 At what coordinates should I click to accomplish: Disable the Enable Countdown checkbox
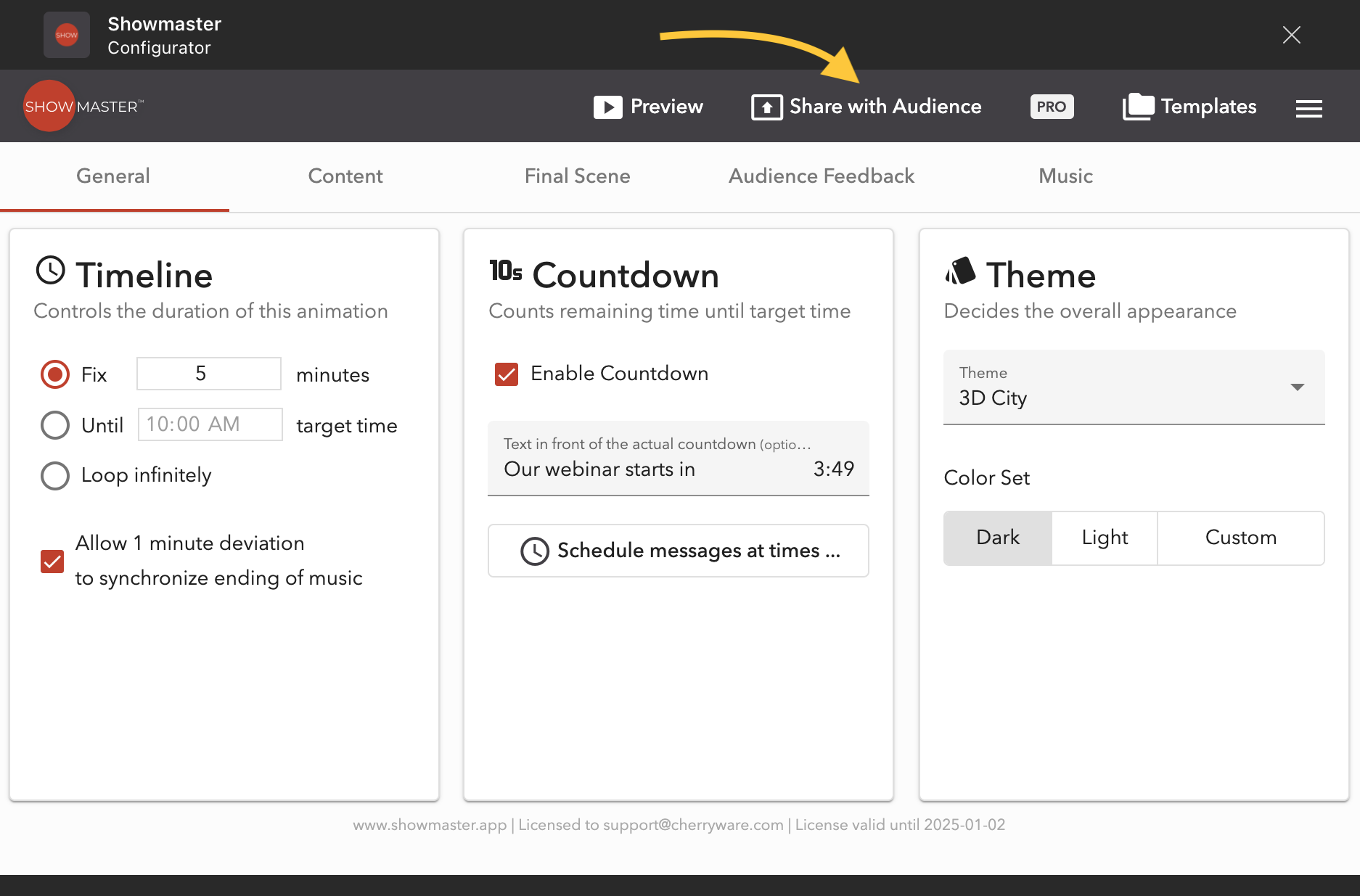[507, 374]
